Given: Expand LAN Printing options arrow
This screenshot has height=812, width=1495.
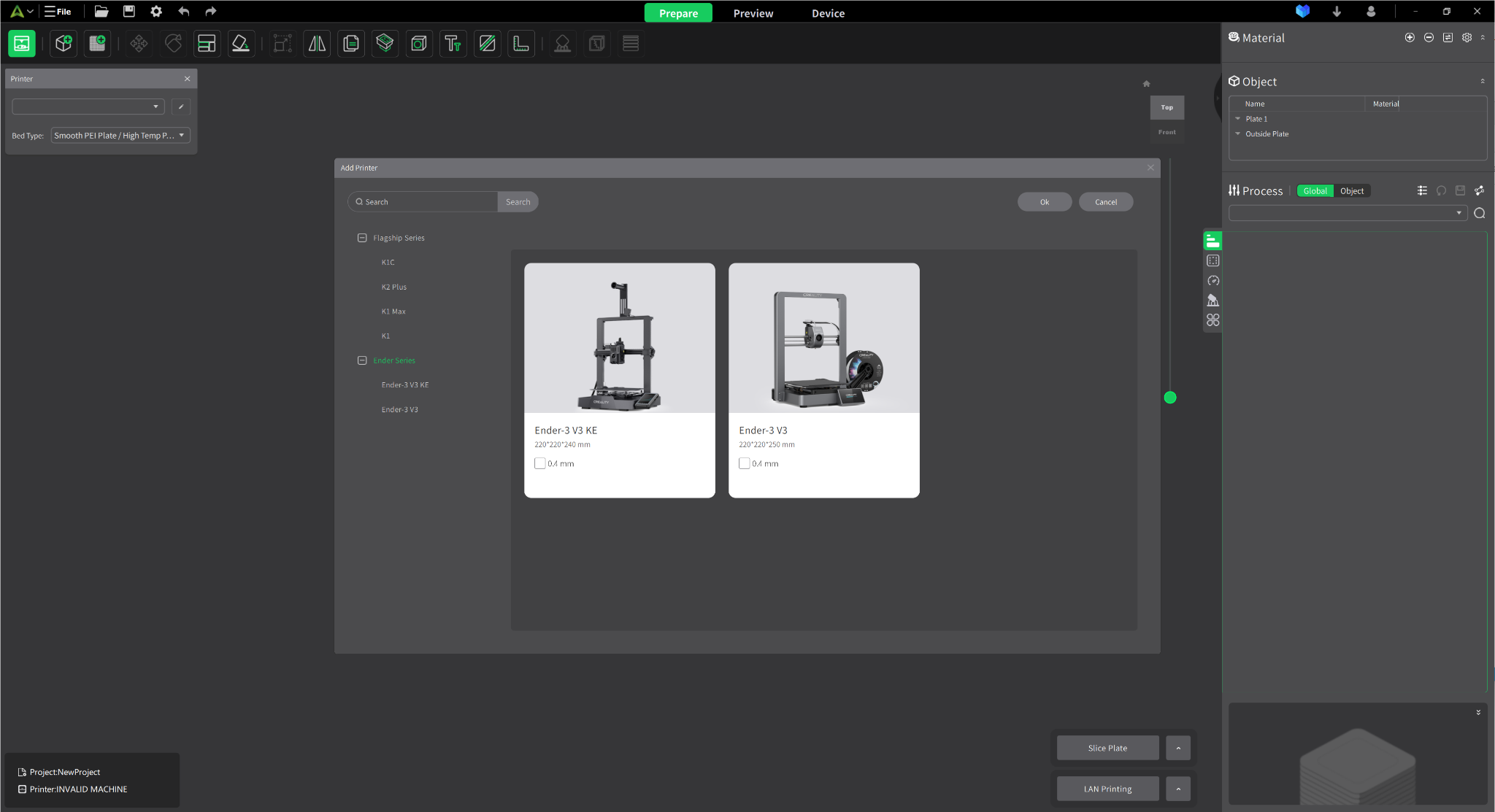Looking at the screenshot, I should pyautogui.click(x=1178, y=789).
